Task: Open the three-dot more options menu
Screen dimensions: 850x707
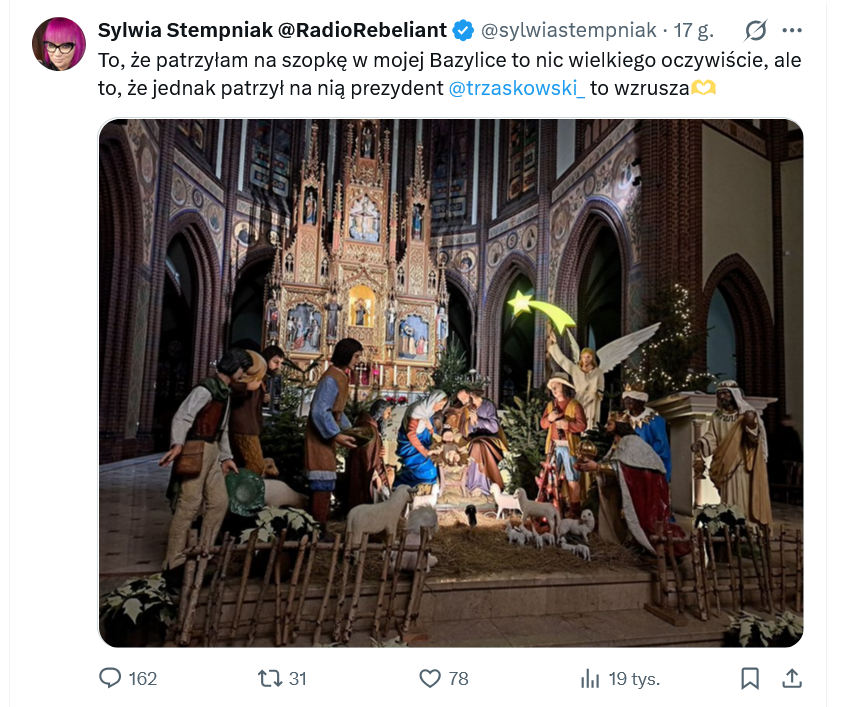Action: pos(794,30)
